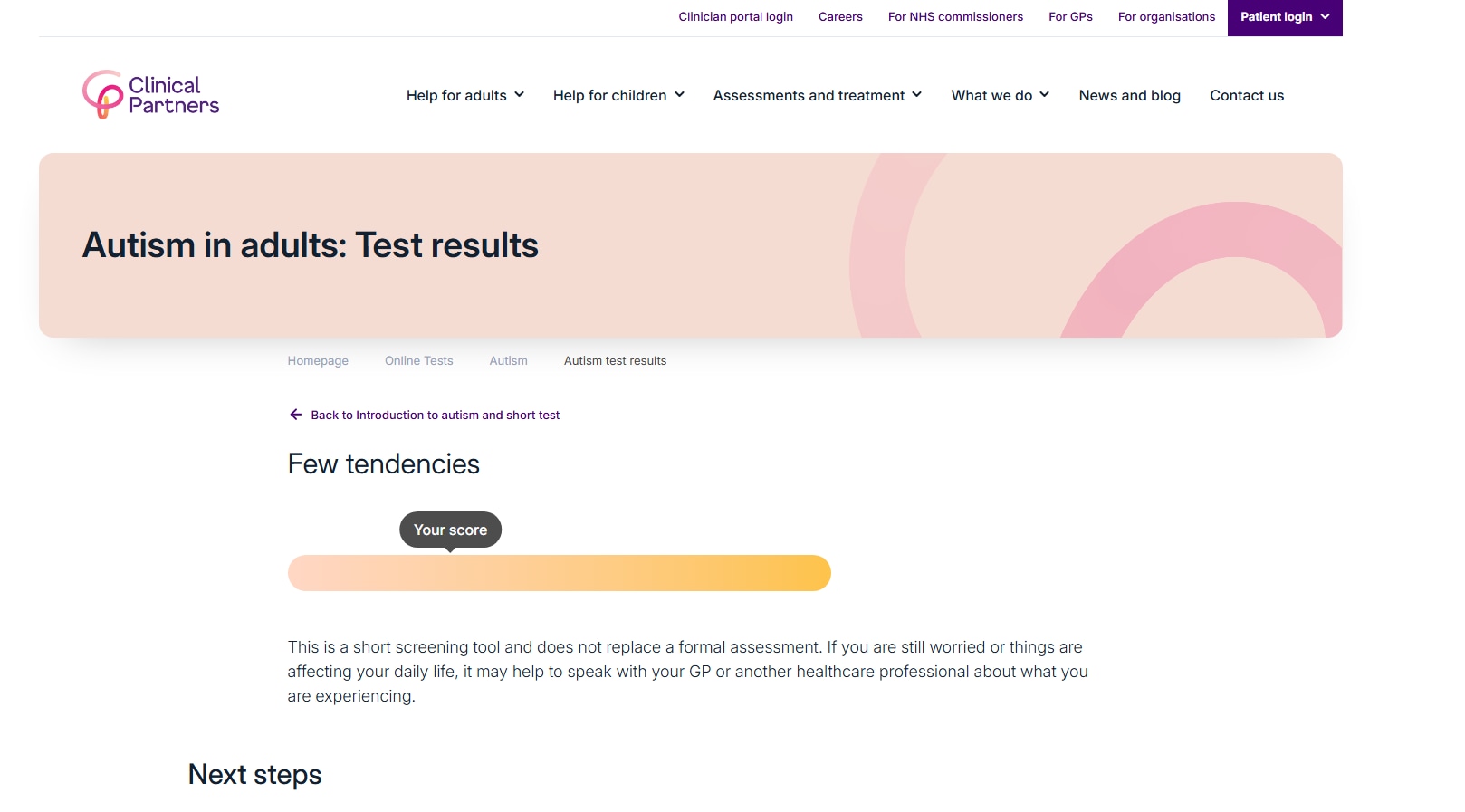The height and width of the screenshot is (812, 1465).
Task: Select the Online Tests breadcrumb
Action: click(418, 360)
